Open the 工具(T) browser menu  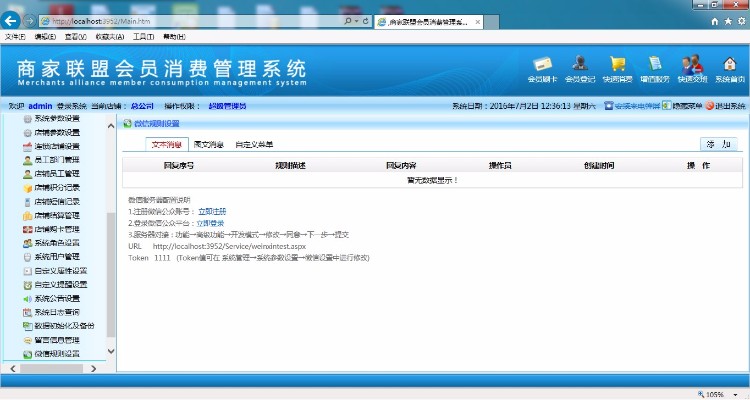(143, 36)
